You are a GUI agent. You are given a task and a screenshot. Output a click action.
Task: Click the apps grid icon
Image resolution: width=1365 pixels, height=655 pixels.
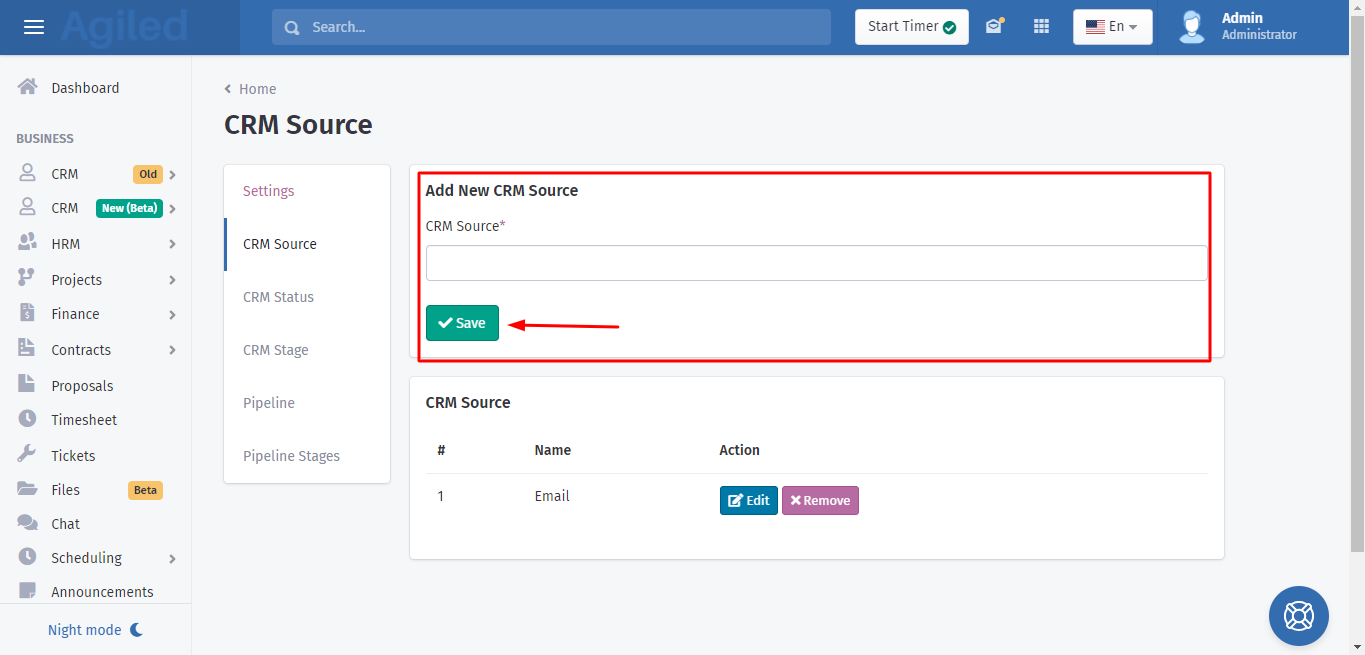1041,27
